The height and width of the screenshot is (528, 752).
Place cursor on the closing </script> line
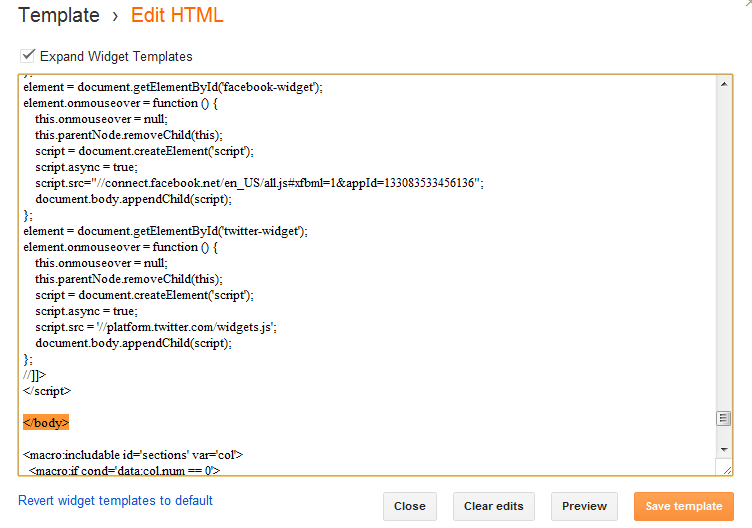tap(47, 391)
